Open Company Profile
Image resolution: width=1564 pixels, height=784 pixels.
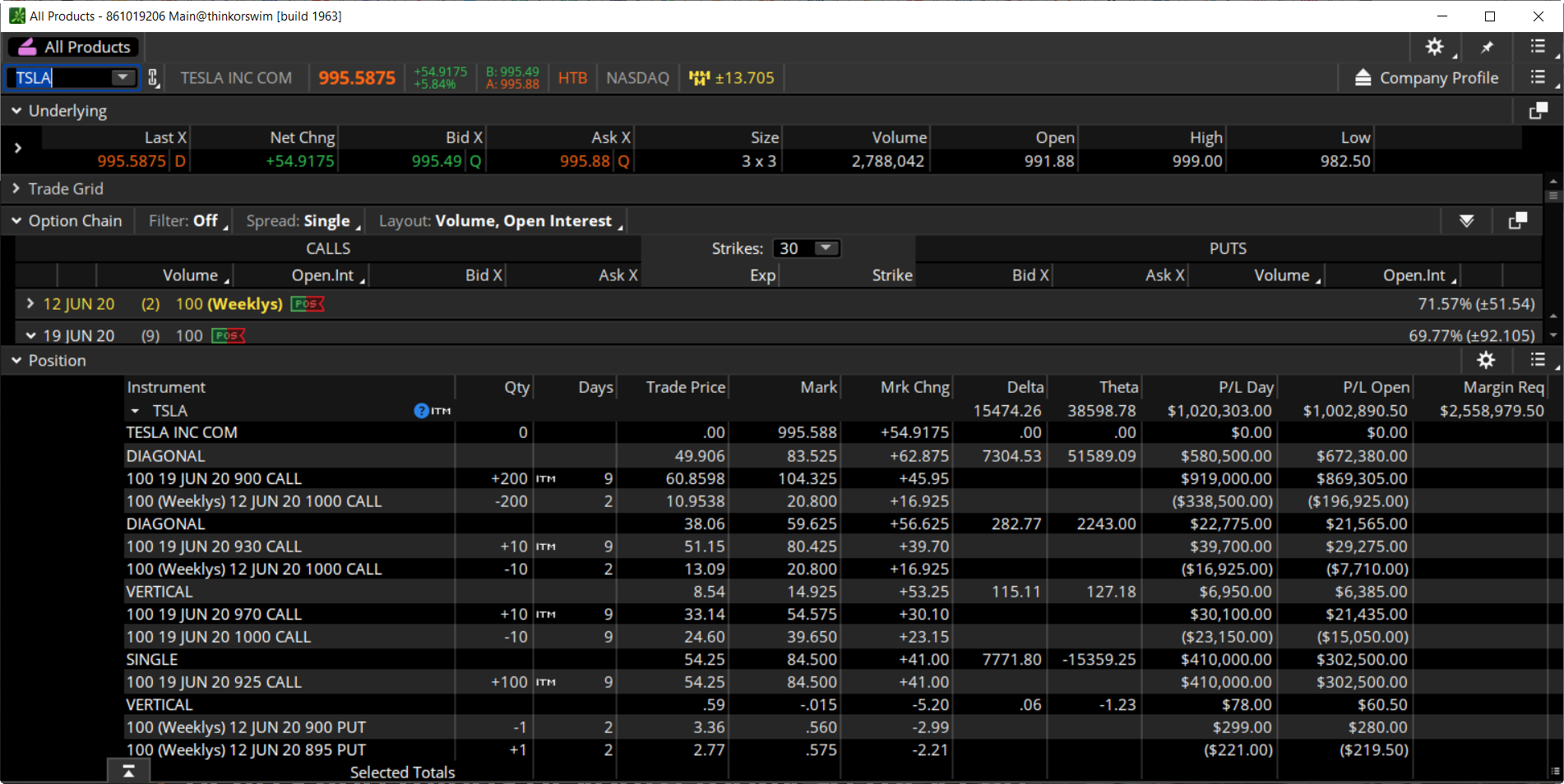coord(1427,78)
